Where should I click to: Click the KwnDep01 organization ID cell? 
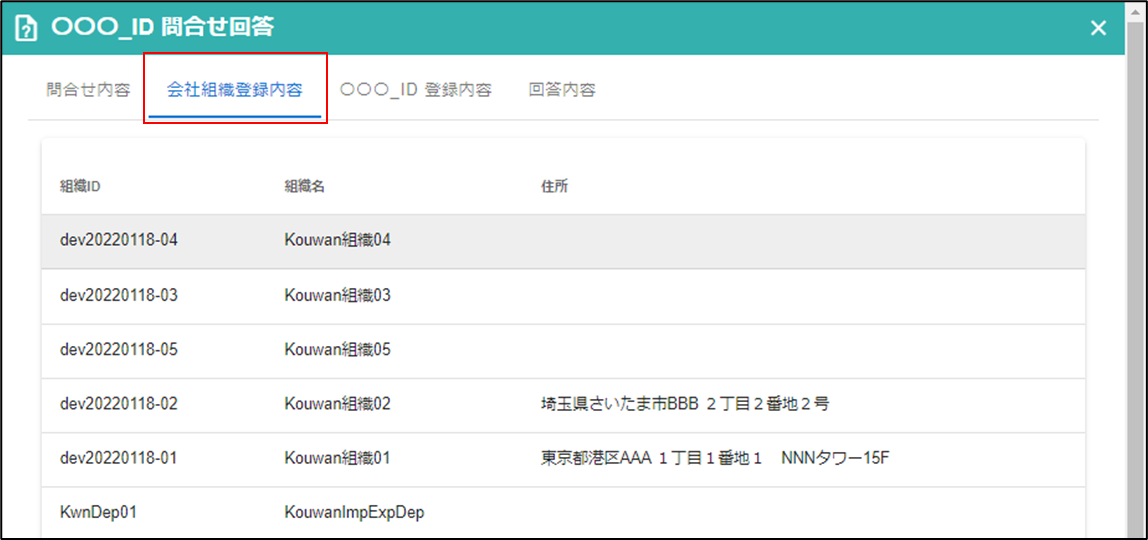pyautogui.click(x=98, y=512)
